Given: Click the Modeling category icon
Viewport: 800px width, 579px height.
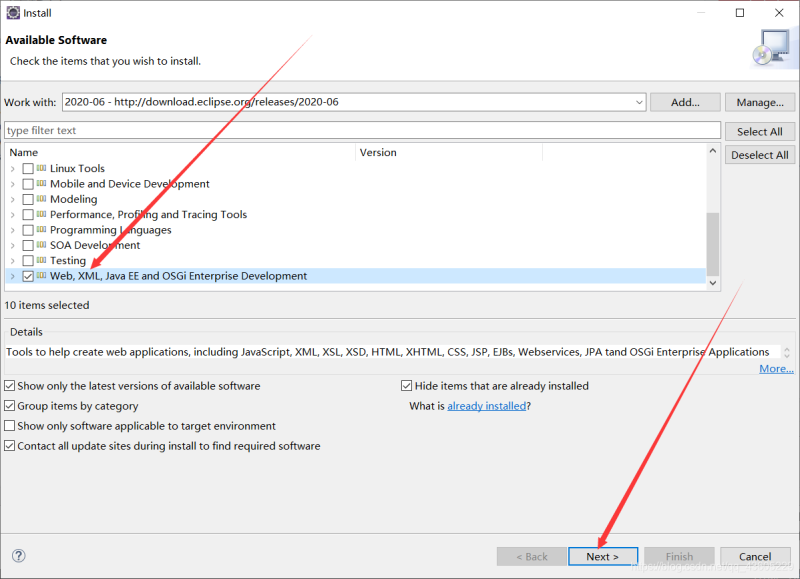Looking at the screenshot, I should pyautogui.click(x=41, y=199).
